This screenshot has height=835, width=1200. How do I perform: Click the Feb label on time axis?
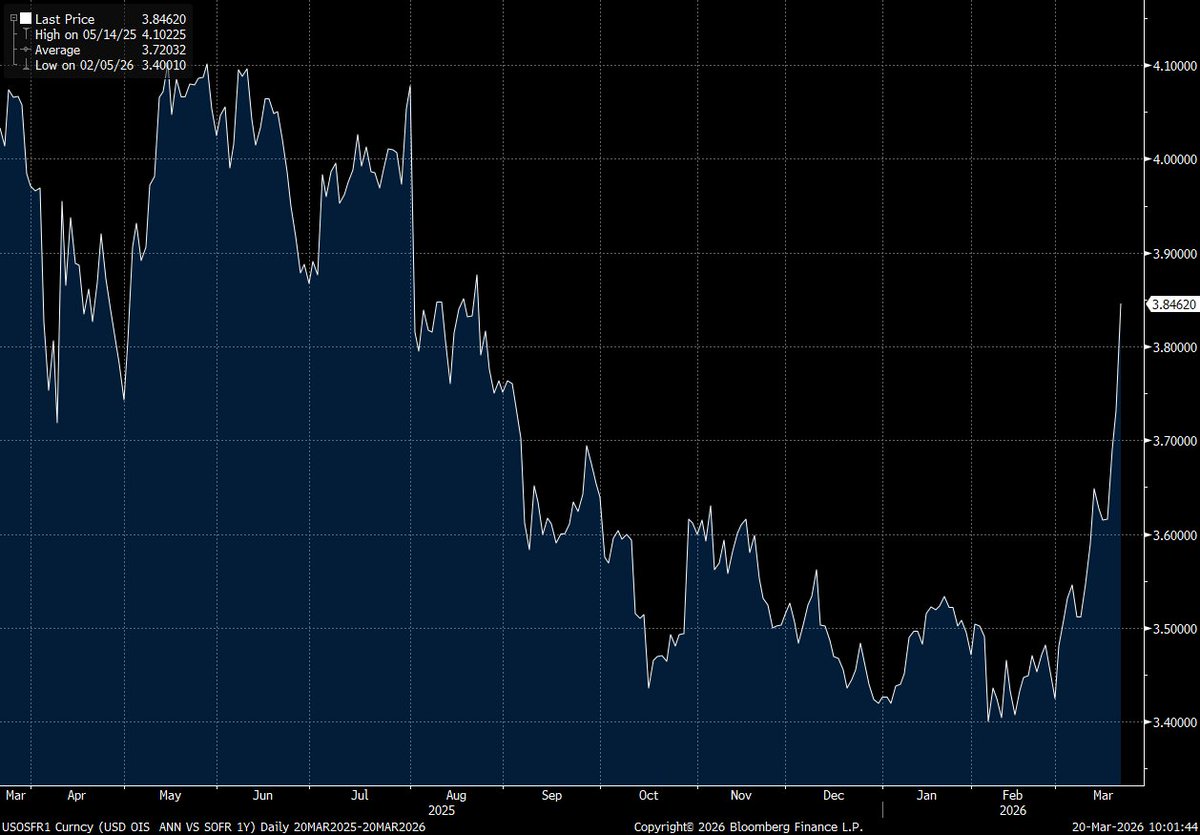(1013, 796)
